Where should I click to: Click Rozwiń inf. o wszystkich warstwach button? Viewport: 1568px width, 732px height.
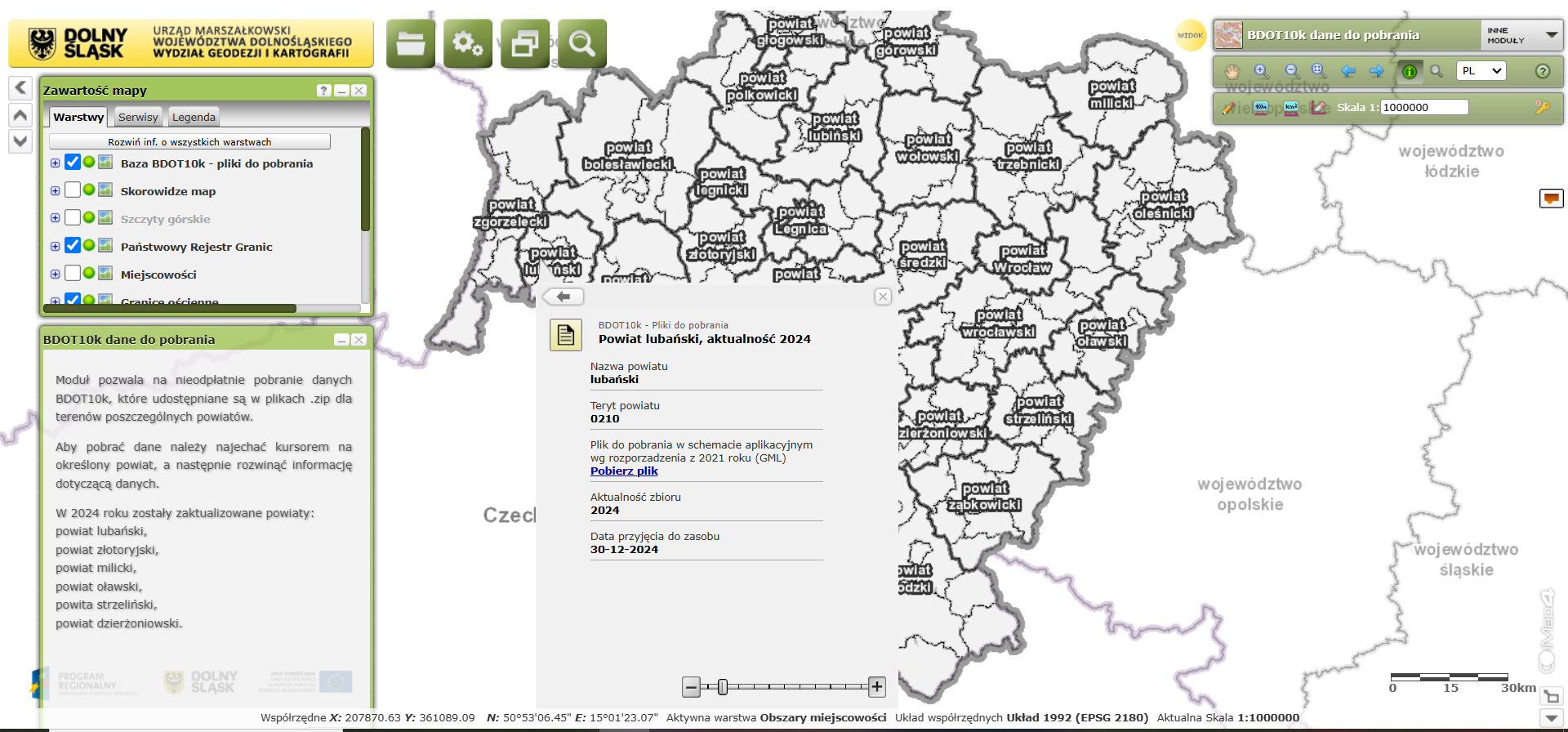189,141
